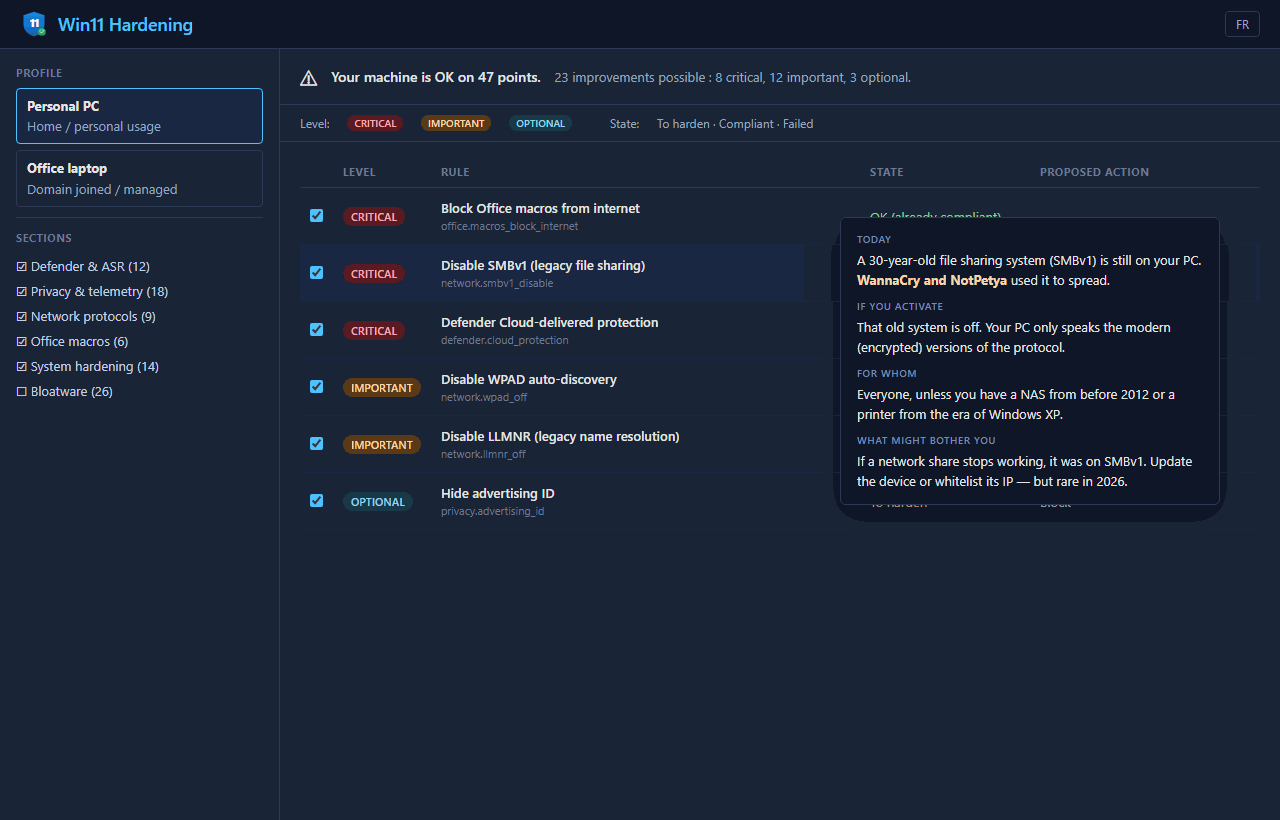
Task: Click IMPORTANT badge on Disable LLMNR row
Action: click(382, 445)
